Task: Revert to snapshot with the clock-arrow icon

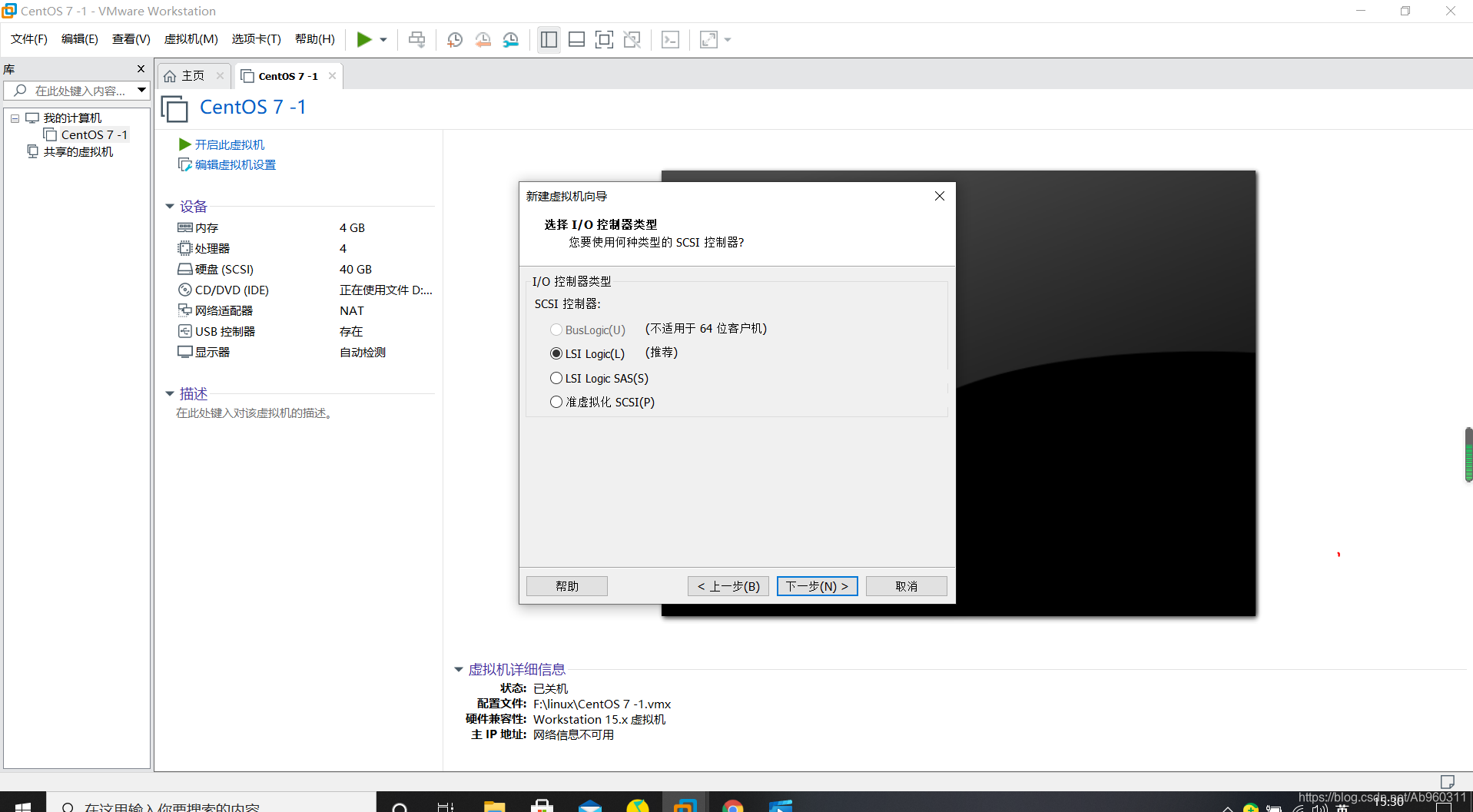Action: (x=483, y=39)
